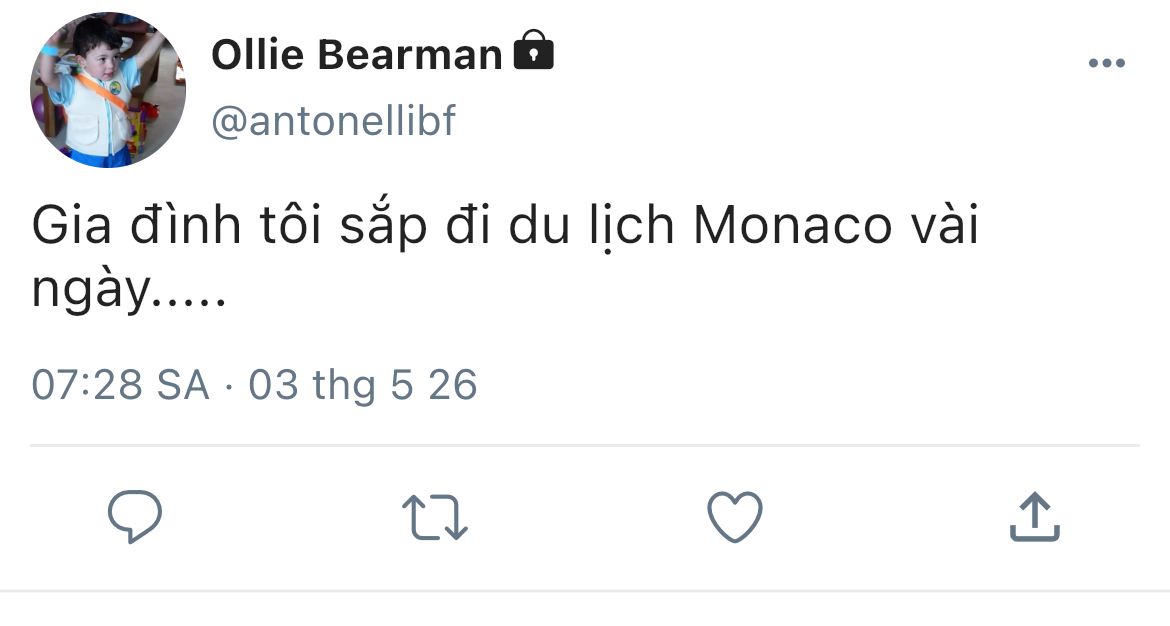Click the date "03 thg 5 26"
The width and height of the screenshot is (1170, 626).
click(x=363, y=385)
